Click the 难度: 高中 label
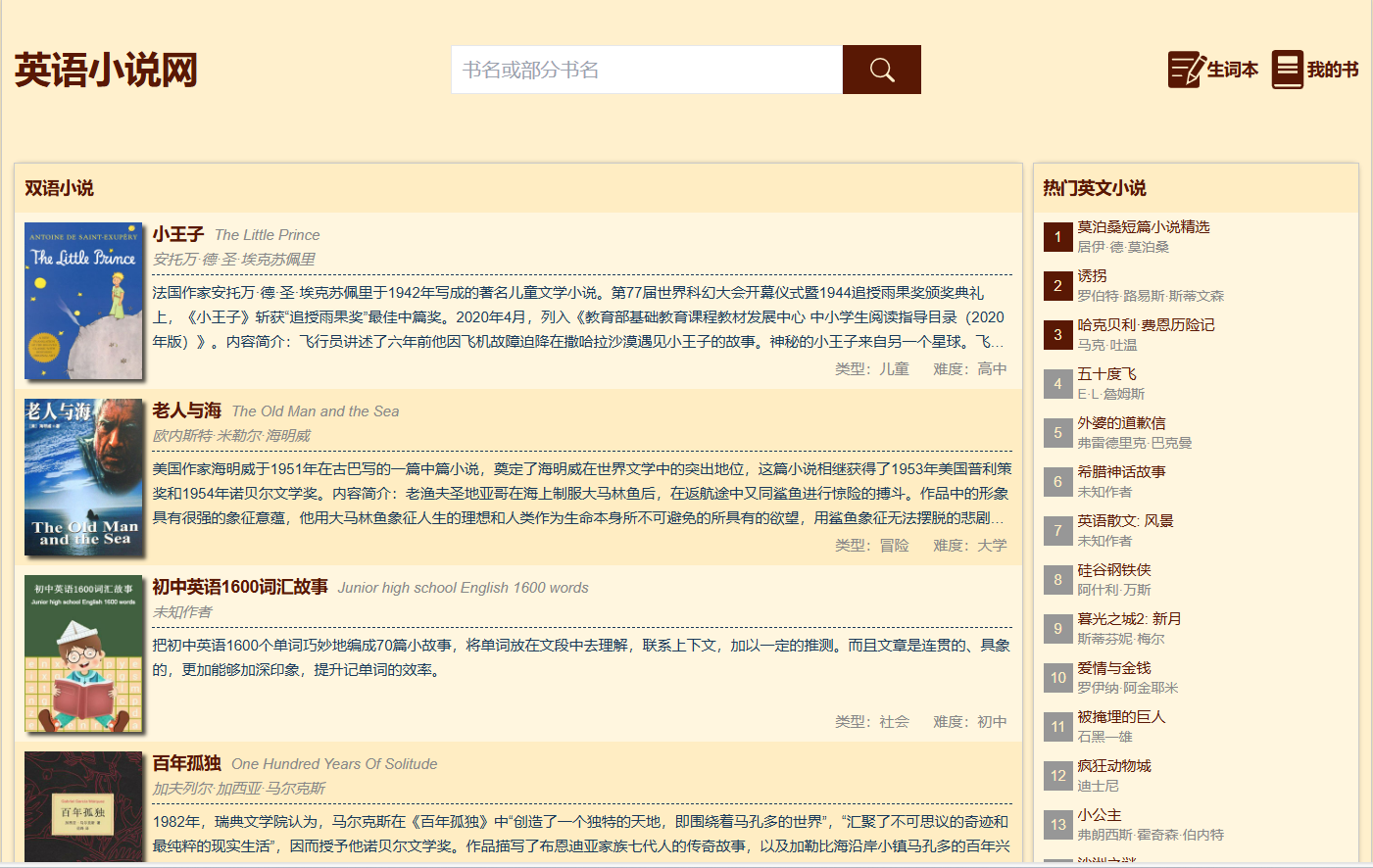The image size is (1373, 868). [970, 368]
